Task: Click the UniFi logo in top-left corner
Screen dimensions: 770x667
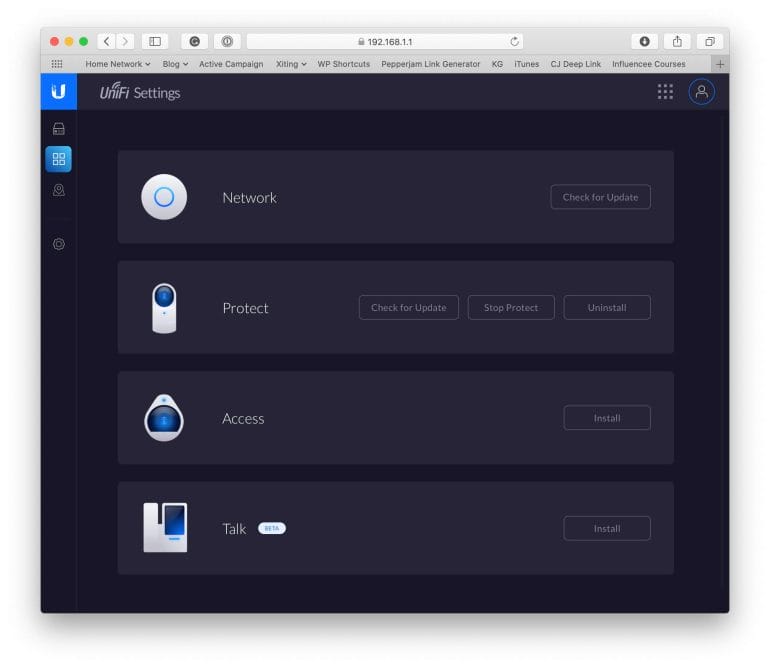Action: pyautogui.click(x=58, y=91)
